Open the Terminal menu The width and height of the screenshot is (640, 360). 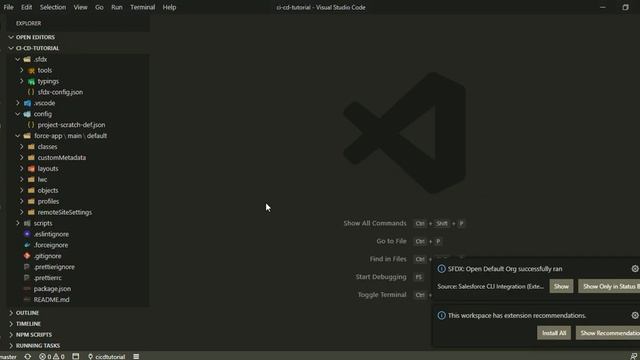pos(142,7)
